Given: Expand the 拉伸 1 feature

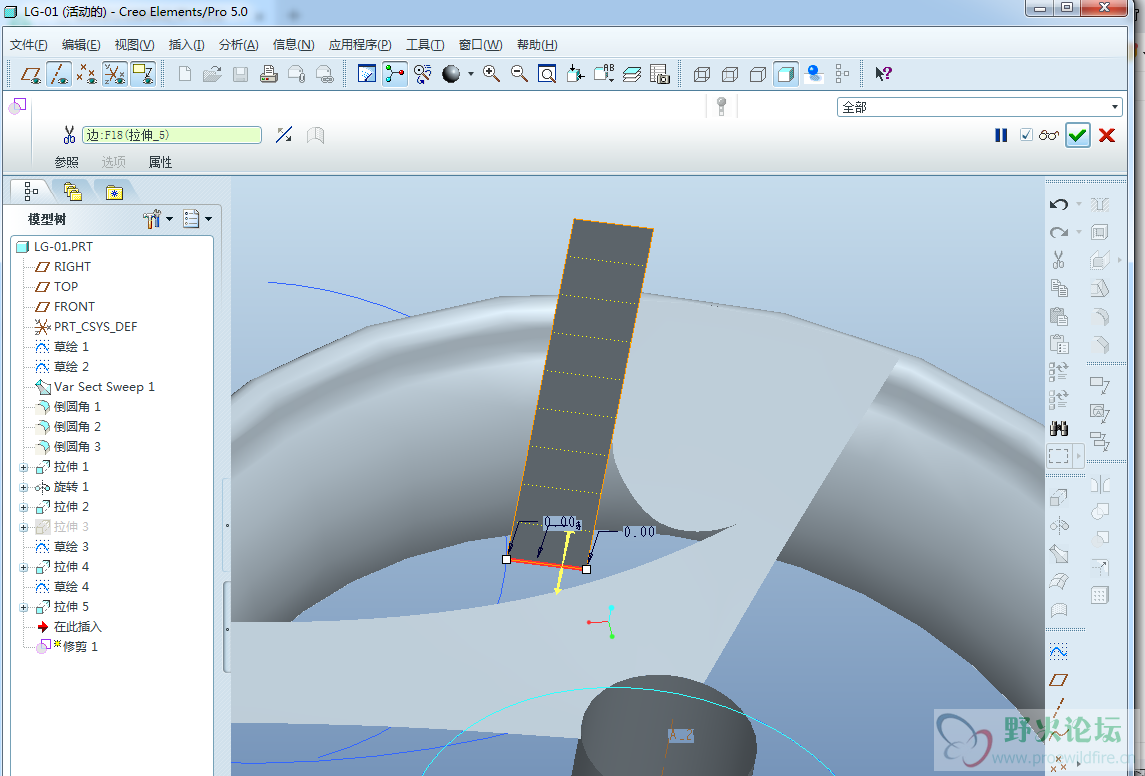Looking at the screenshot, I should click(x=23, y=467).
